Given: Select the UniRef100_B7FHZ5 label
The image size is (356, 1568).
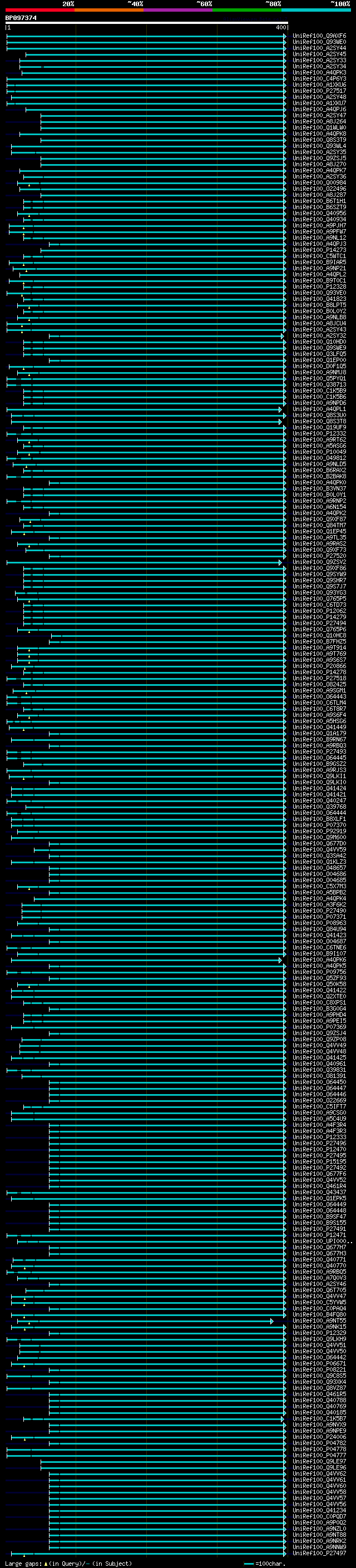Looking at the screenshot, I should point(319,641).
